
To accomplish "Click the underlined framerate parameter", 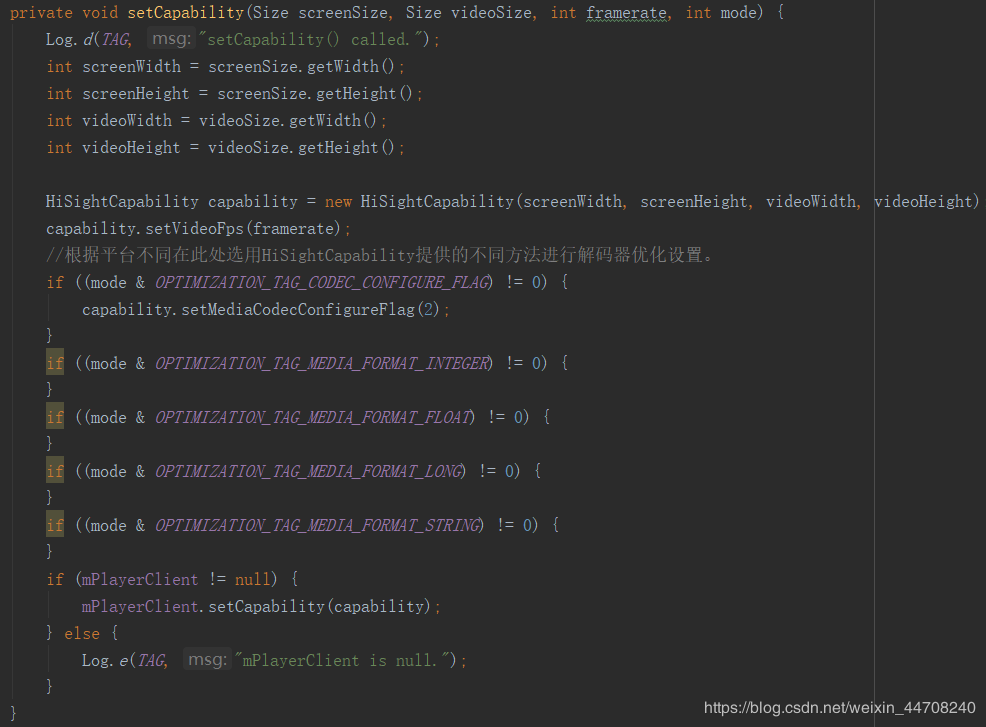I will click(x=626, y=13).
